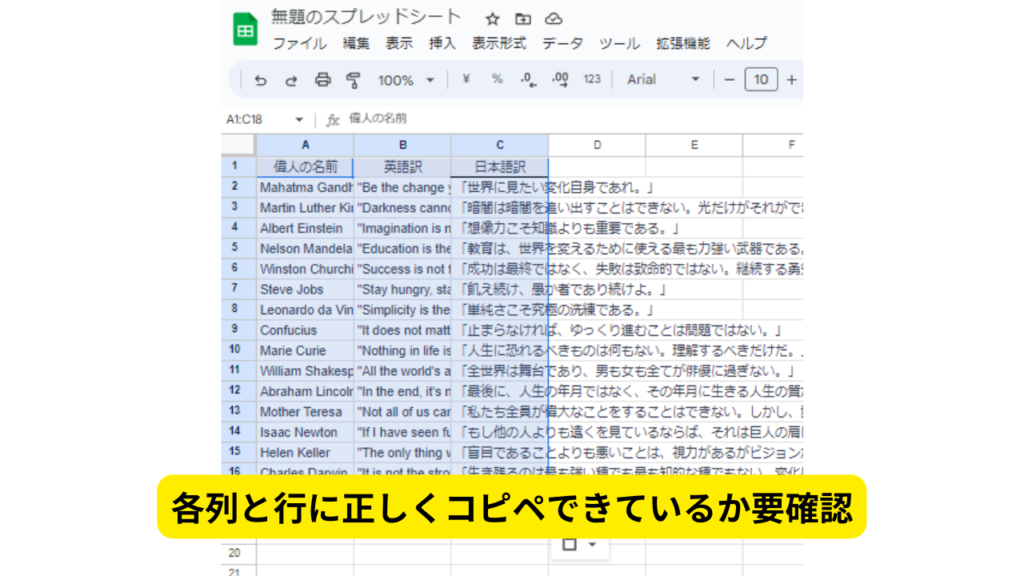Click the undo arrow icon

[261, 80]
